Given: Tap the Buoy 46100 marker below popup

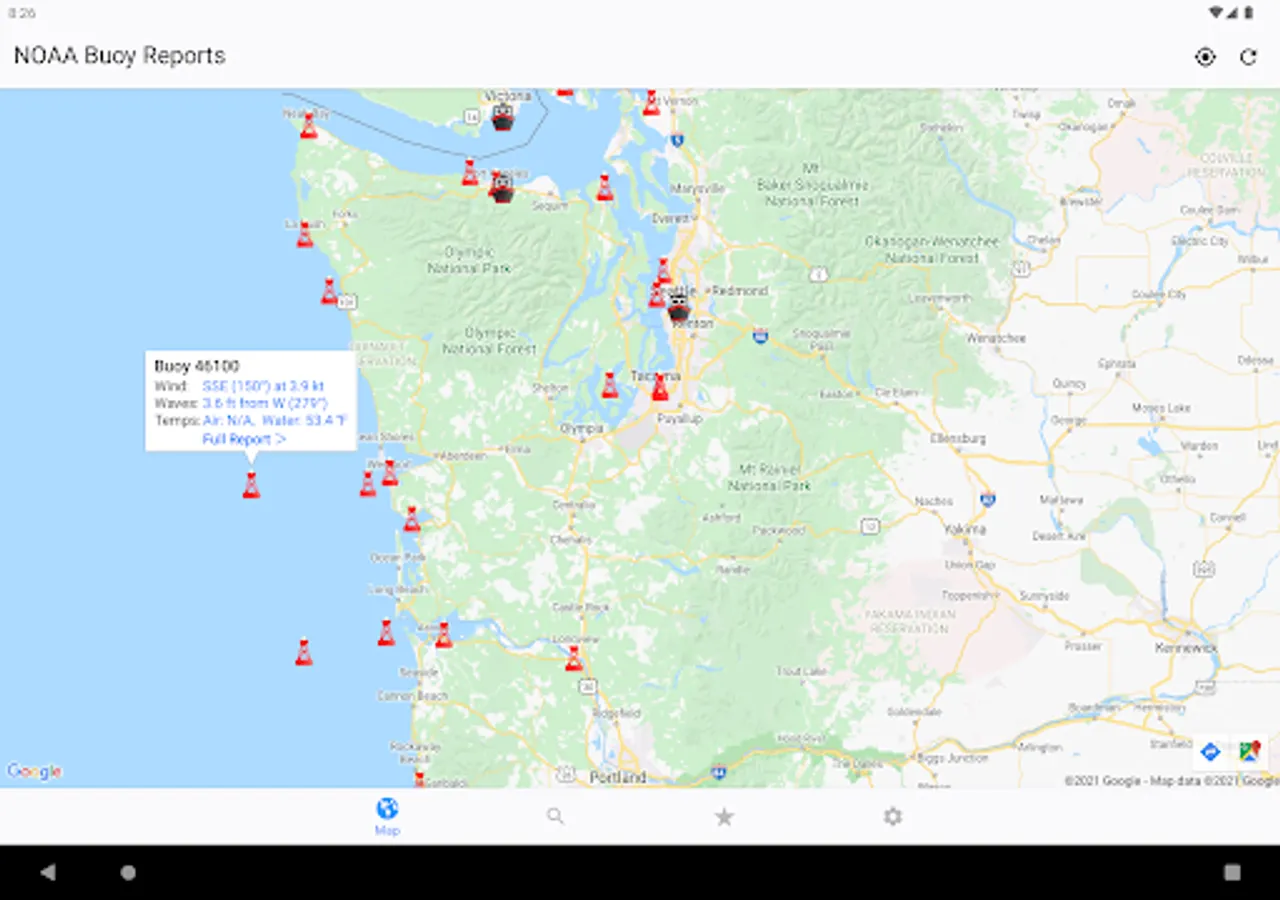Looking at the screenshot, I should [x=251, y=485].
